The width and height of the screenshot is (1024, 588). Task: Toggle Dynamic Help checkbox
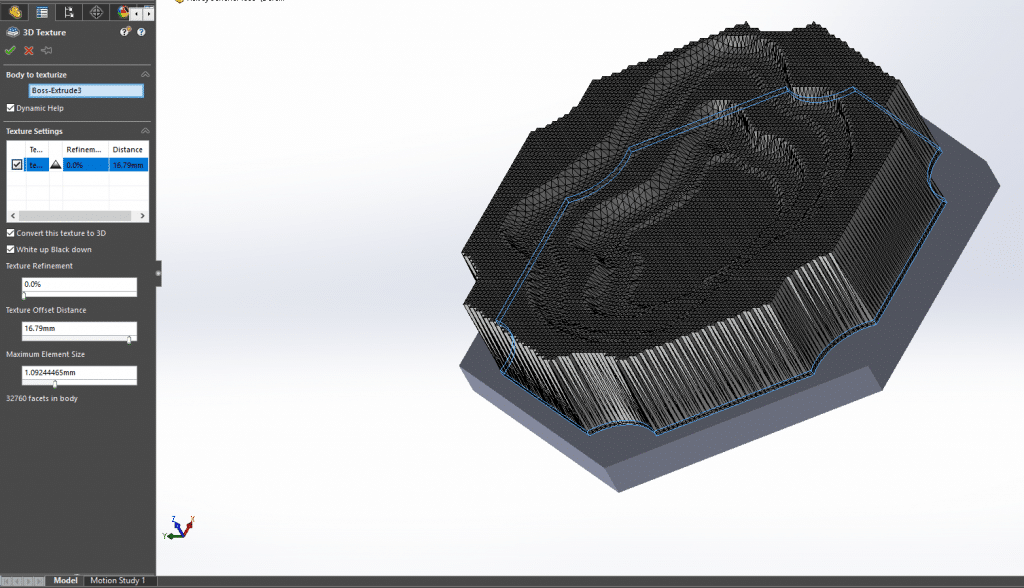[10, 108]
